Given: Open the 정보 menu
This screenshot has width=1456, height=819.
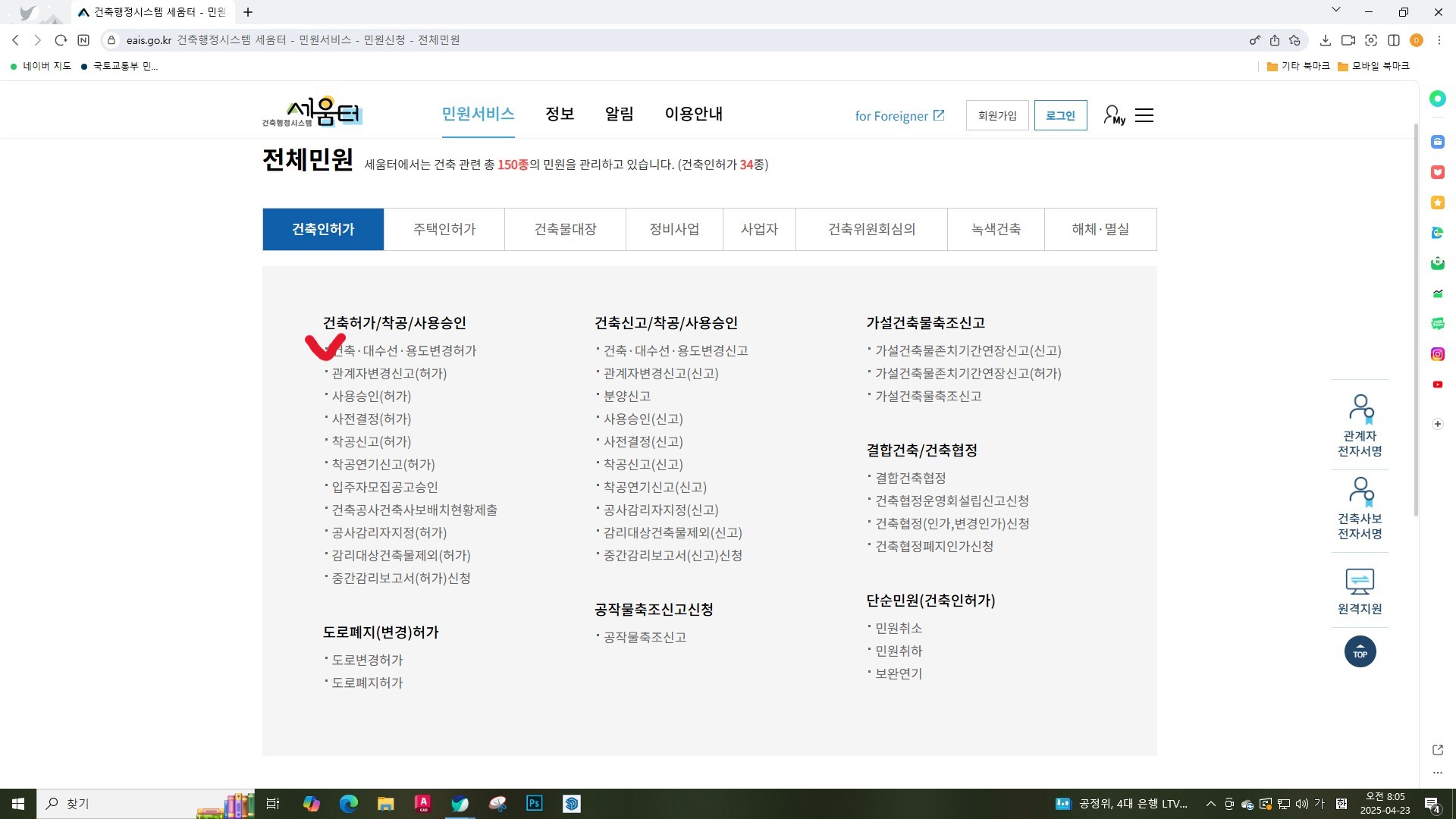Looking at the screenshot, I should pyautogui.click(x=560, y=114).
